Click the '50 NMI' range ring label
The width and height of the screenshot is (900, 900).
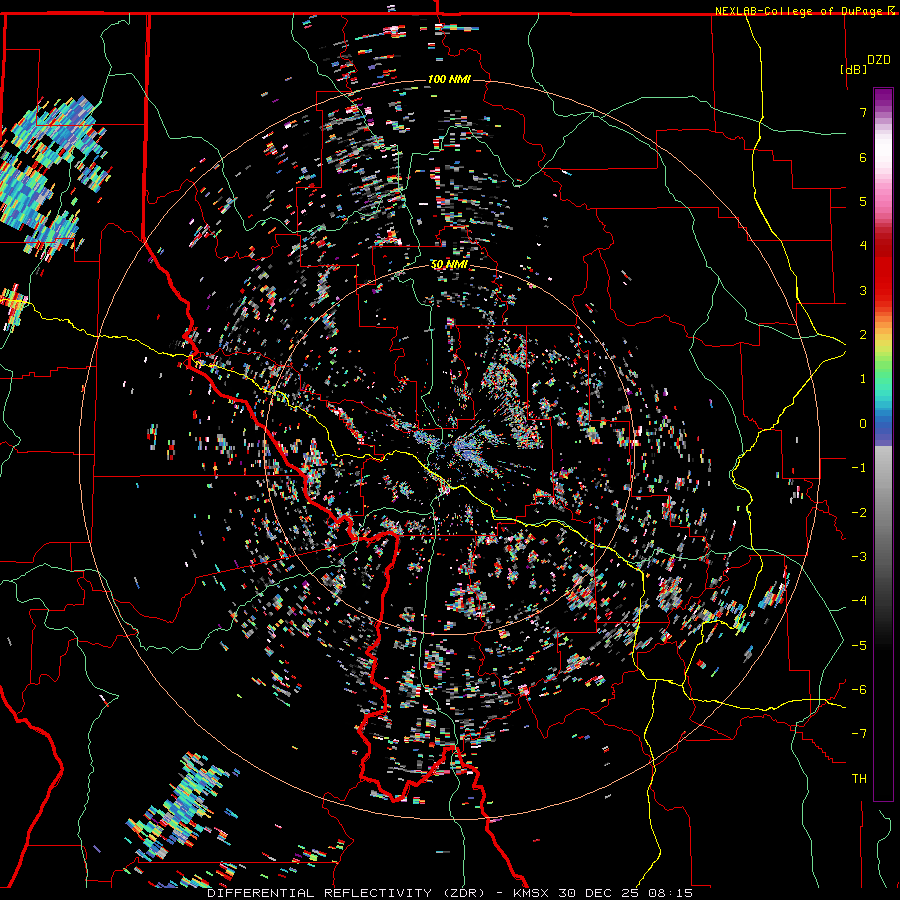pyautogui.click(x=449, y=264)
